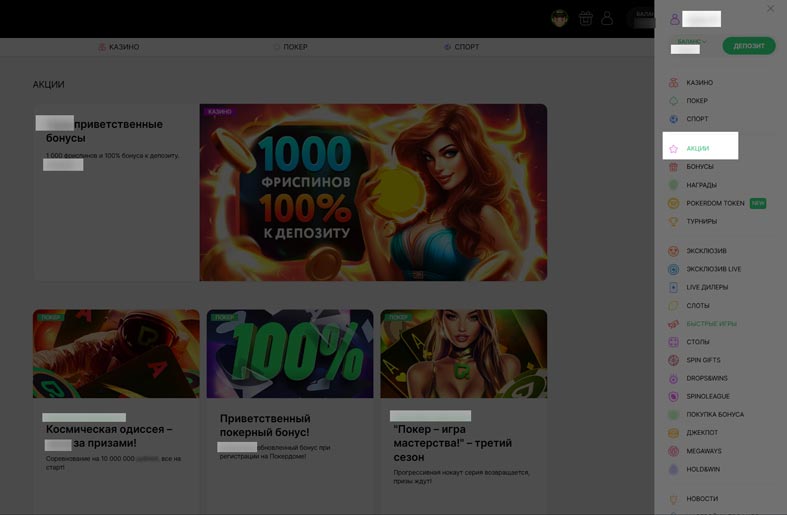This screenshot has width=787, height=515.
Task: Click the avatar icon in top bar
Action: [x=560, y=19]
